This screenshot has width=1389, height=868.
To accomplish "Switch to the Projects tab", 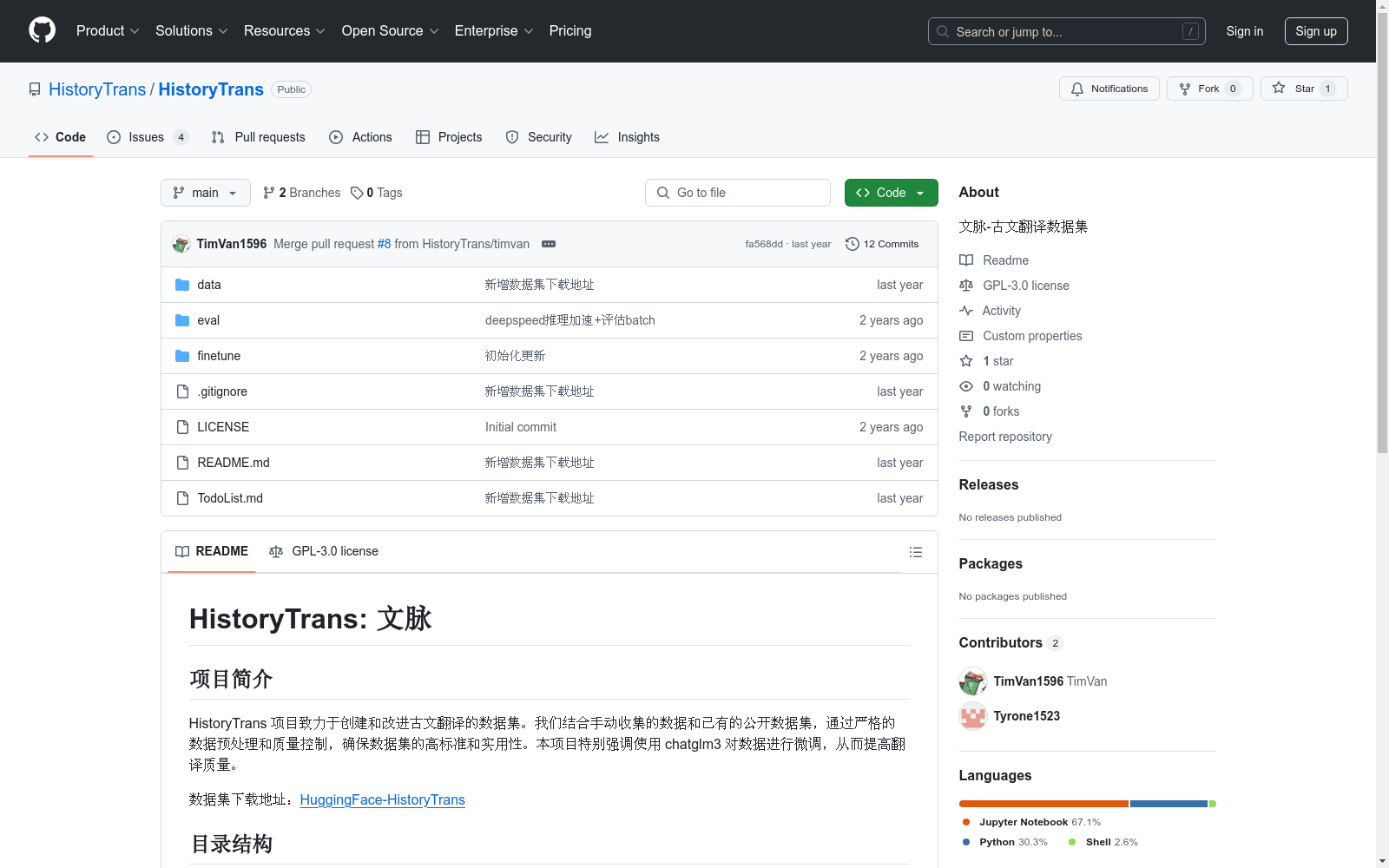I will point(449,137).
